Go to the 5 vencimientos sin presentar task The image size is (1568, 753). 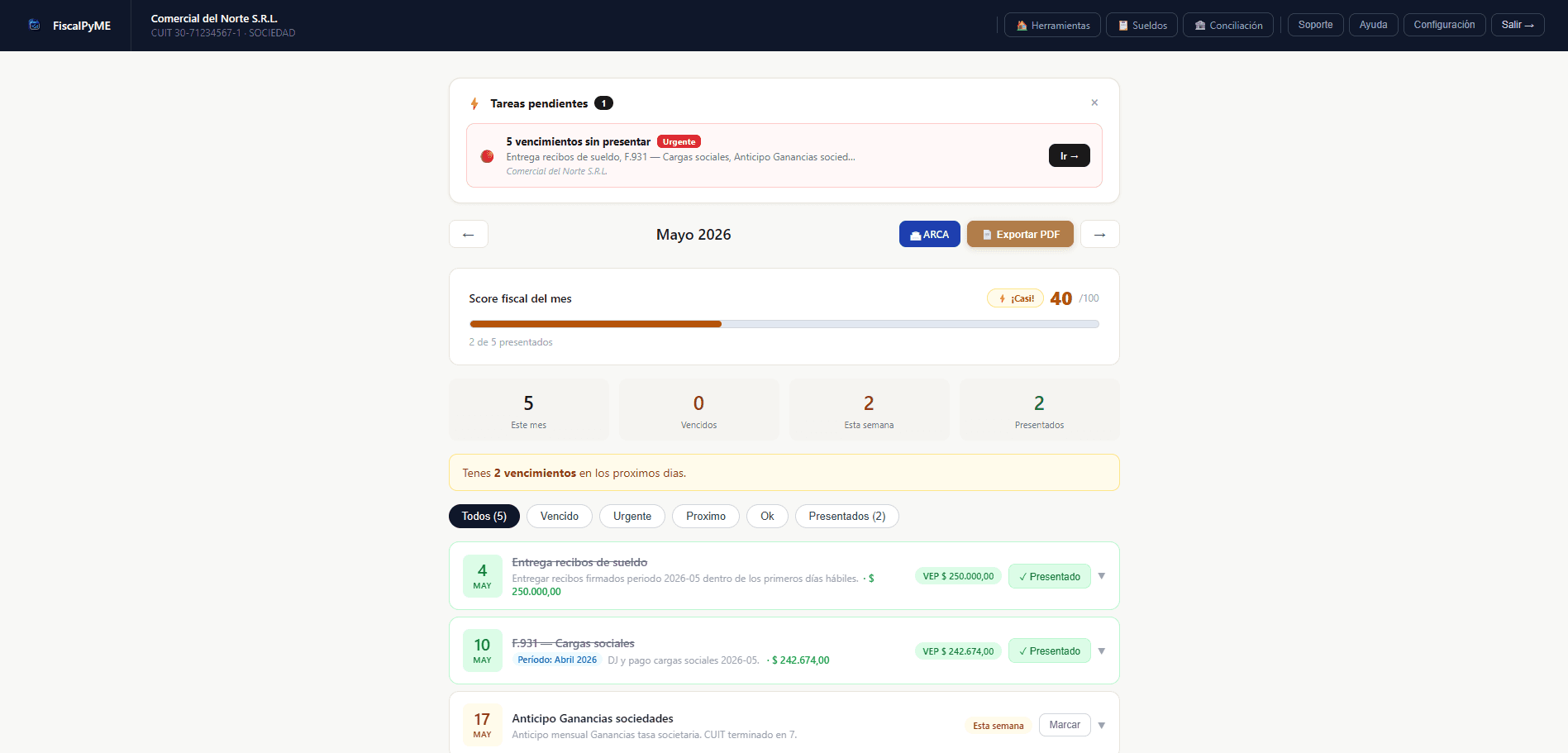click(x=1069, y=155)
